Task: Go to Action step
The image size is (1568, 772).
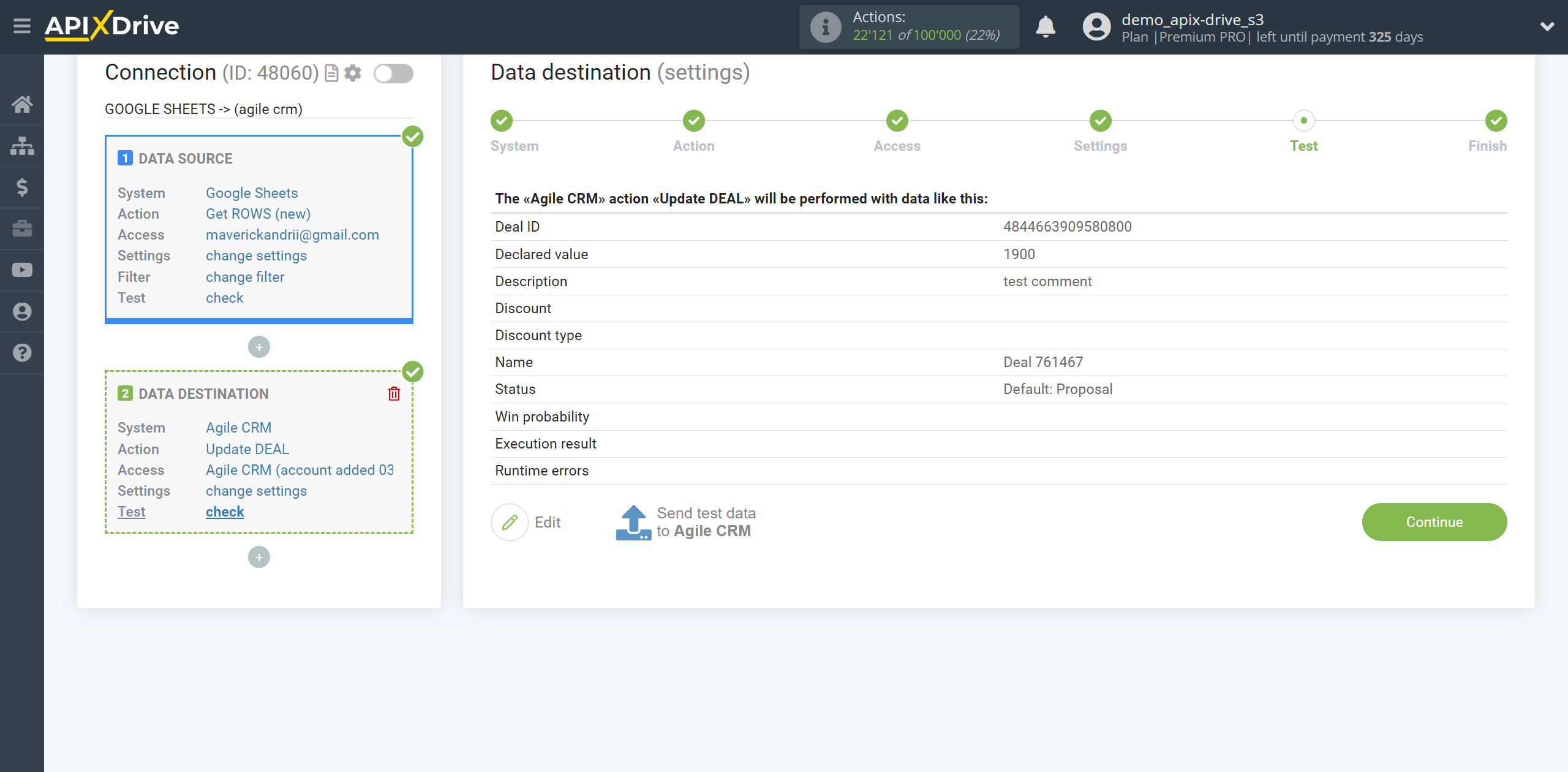Action: click(x=694, y=121)
